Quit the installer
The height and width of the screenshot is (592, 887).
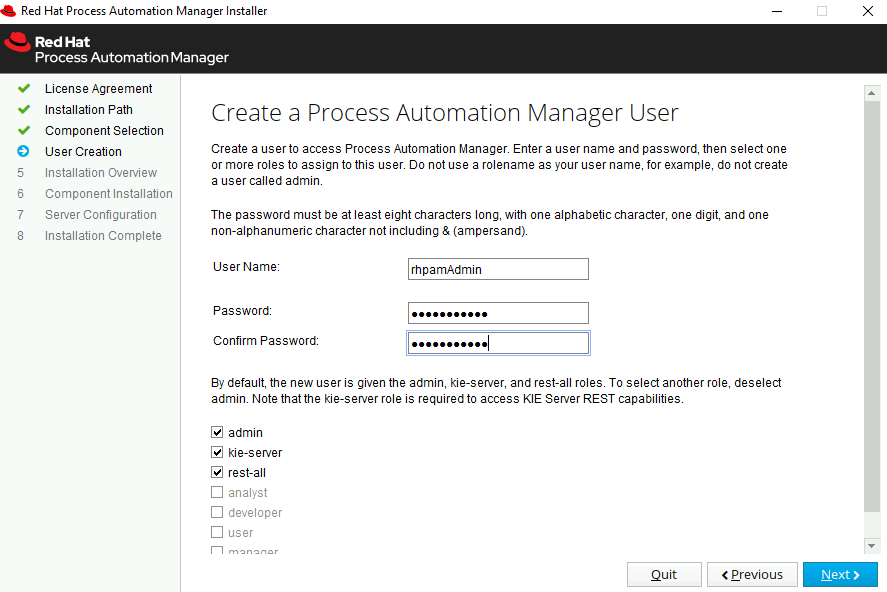coord(664,574)
